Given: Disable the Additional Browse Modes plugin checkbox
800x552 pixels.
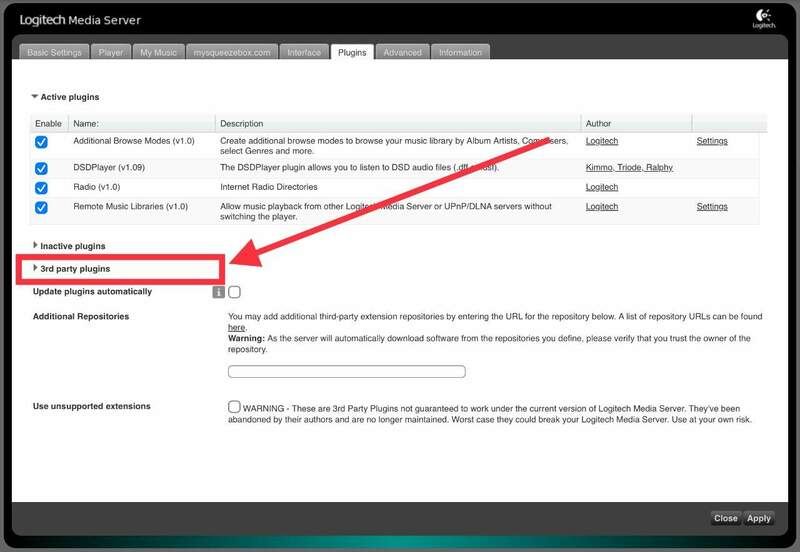Looking at the screenshot, I should tap(41, 142).
